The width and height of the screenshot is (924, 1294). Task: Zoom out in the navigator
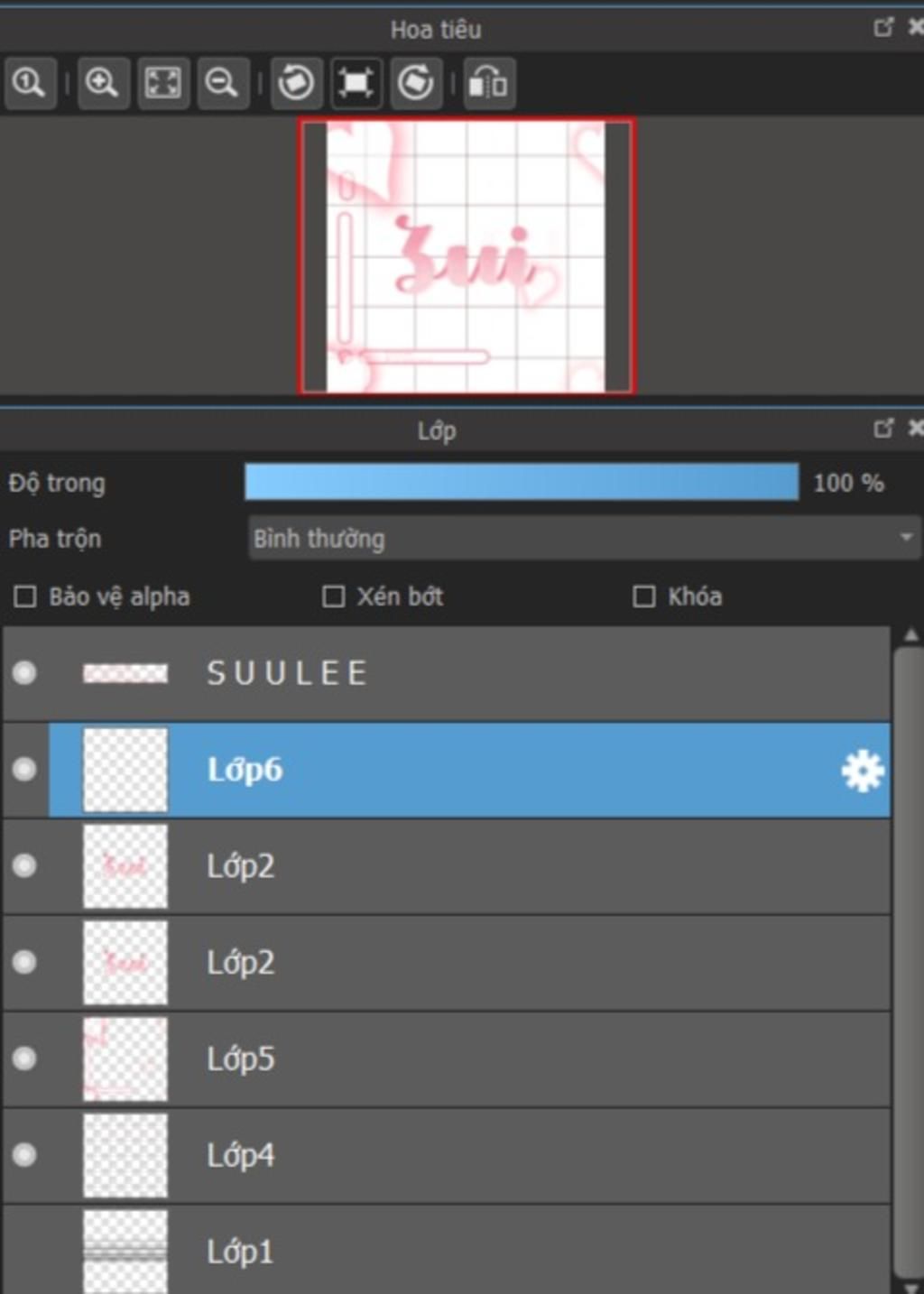222,83
